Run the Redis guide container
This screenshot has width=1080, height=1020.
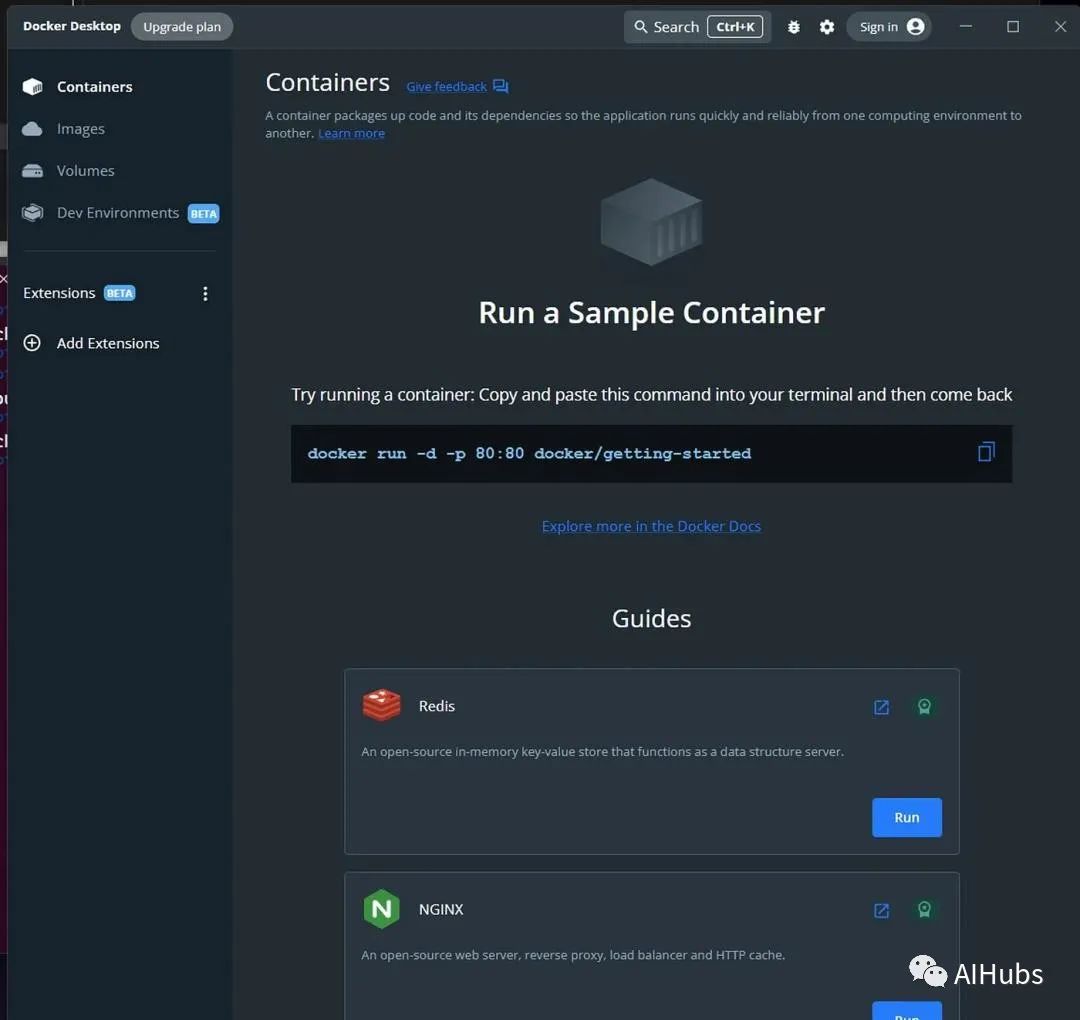coord(906,817)
